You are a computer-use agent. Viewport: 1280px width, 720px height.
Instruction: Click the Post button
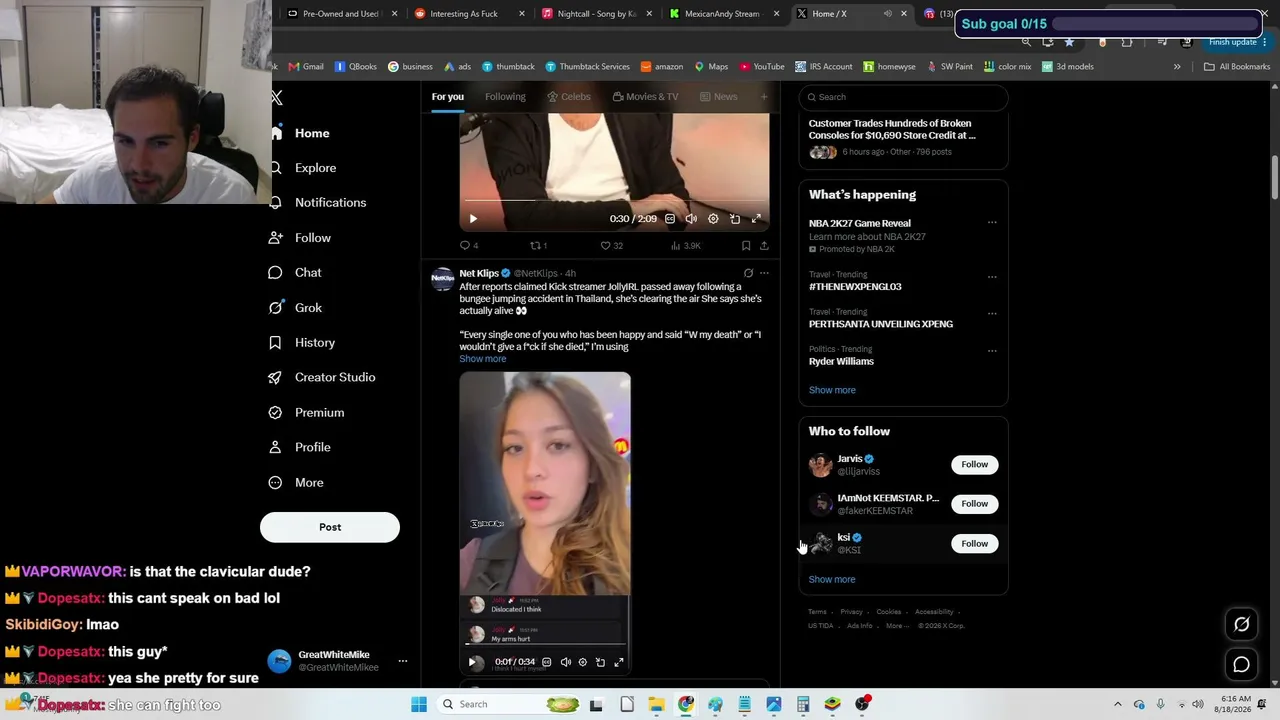[330, 527]
